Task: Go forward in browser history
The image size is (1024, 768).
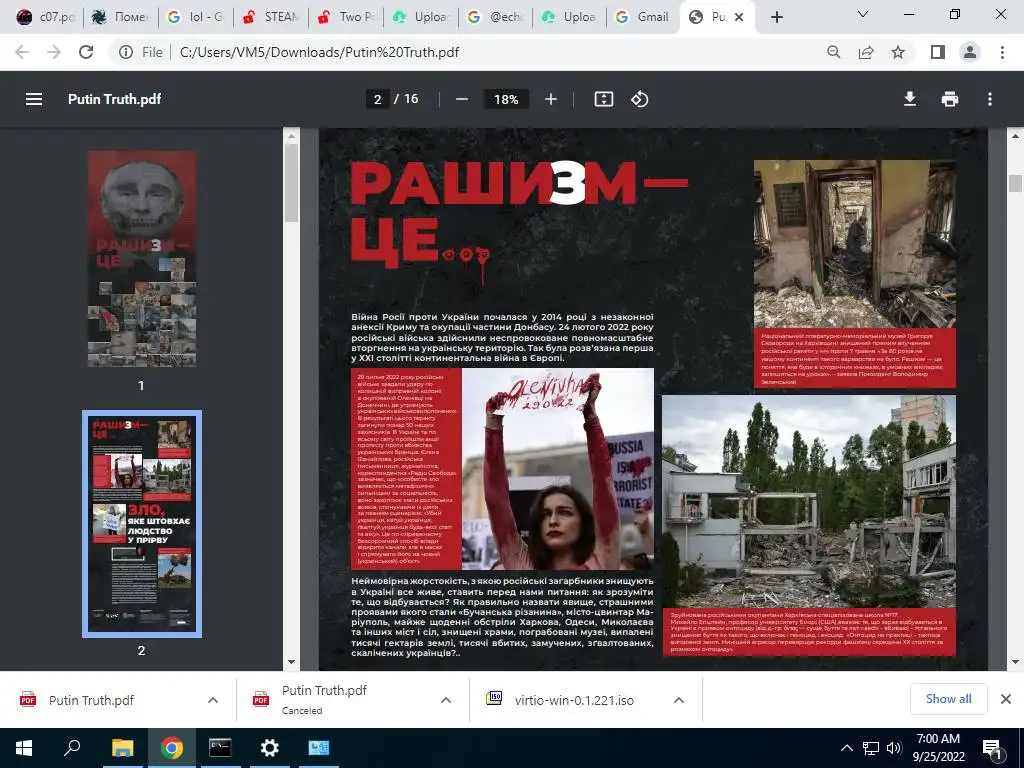Action: [54, 52]
